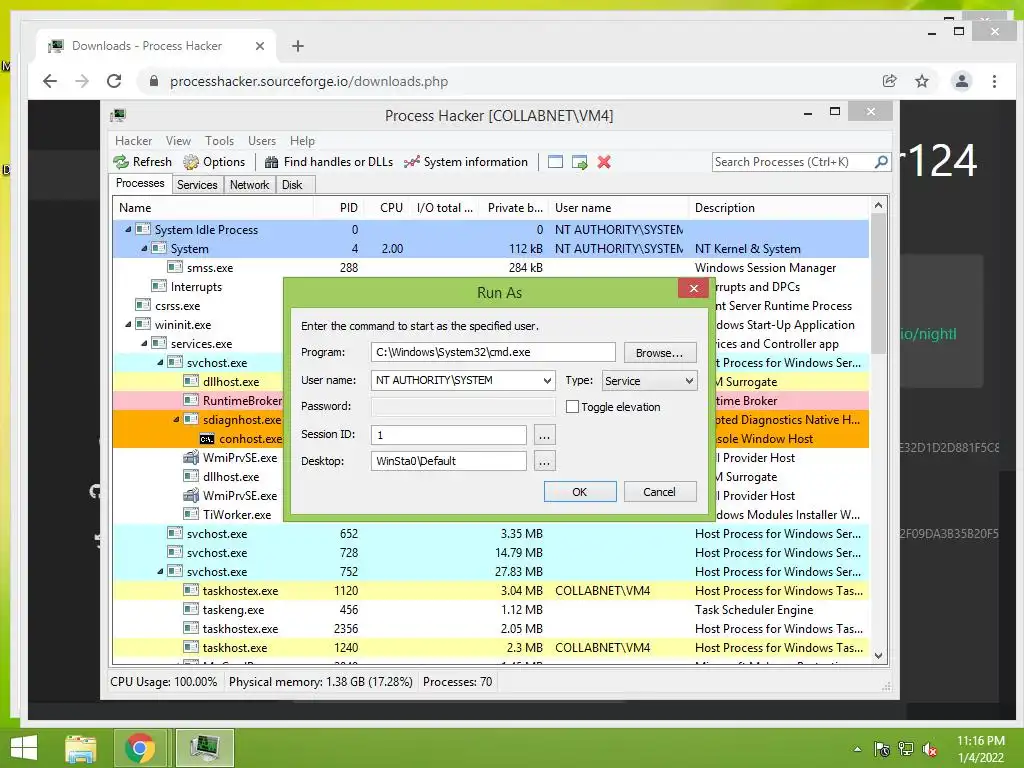Viewport: 1024px width, 768px height.
Task: Collapse the wininit.exe tree node
Action: pyautogui.click(x=128, y=324)
